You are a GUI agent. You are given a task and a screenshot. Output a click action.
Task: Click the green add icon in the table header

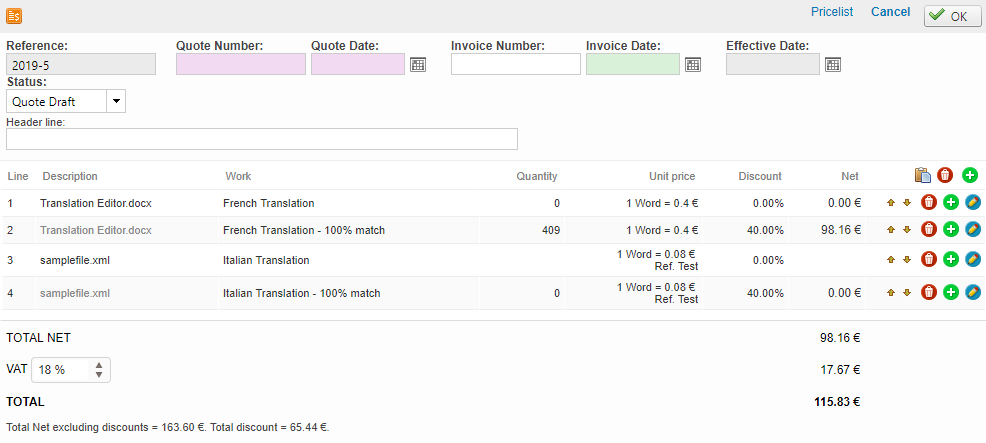point(969,176)
